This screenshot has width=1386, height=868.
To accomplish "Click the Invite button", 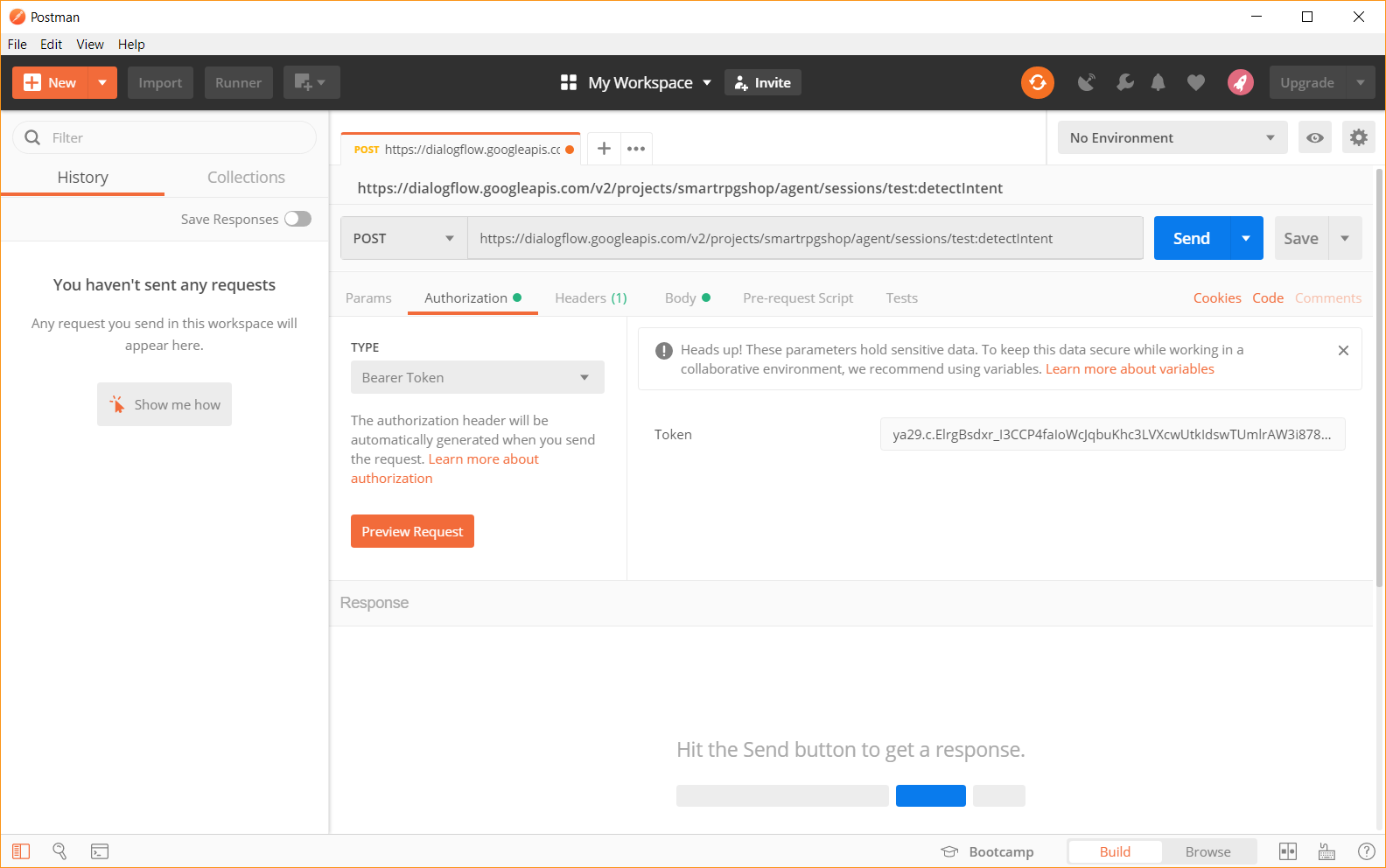I will tap(762, 82).
